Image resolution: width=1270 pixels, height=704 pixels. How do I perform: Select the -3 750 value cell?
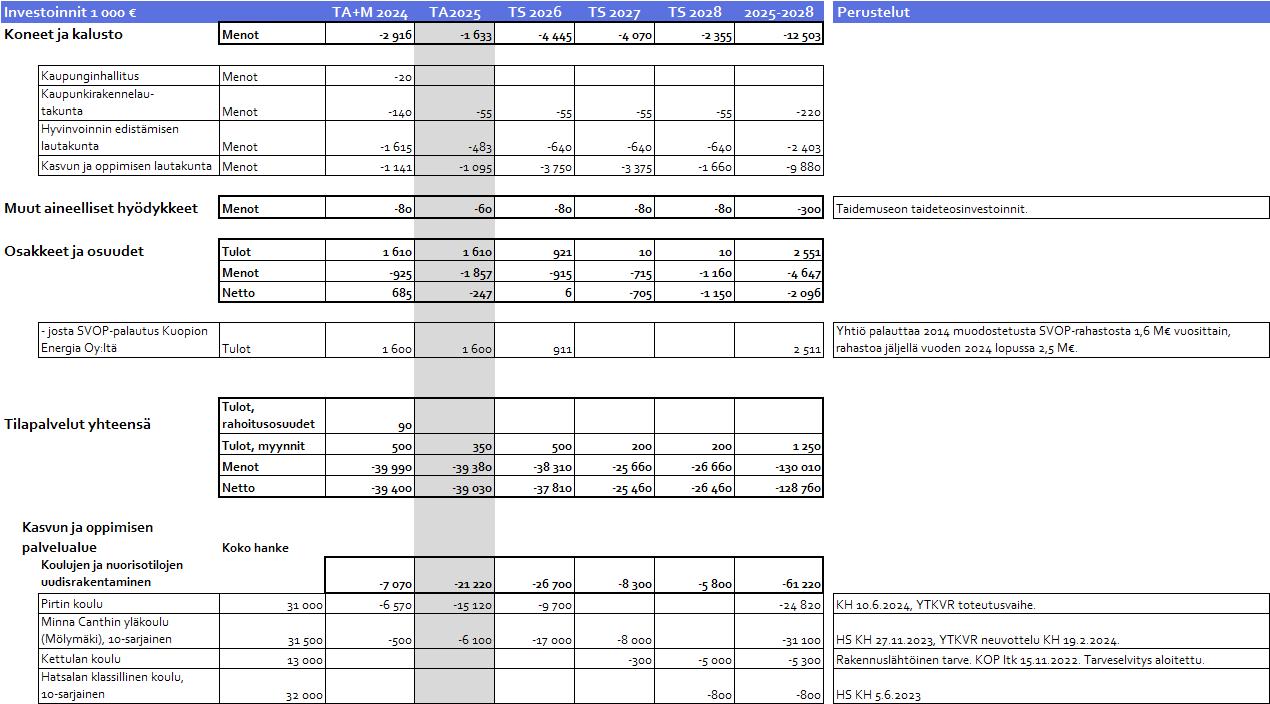(534, 166)
